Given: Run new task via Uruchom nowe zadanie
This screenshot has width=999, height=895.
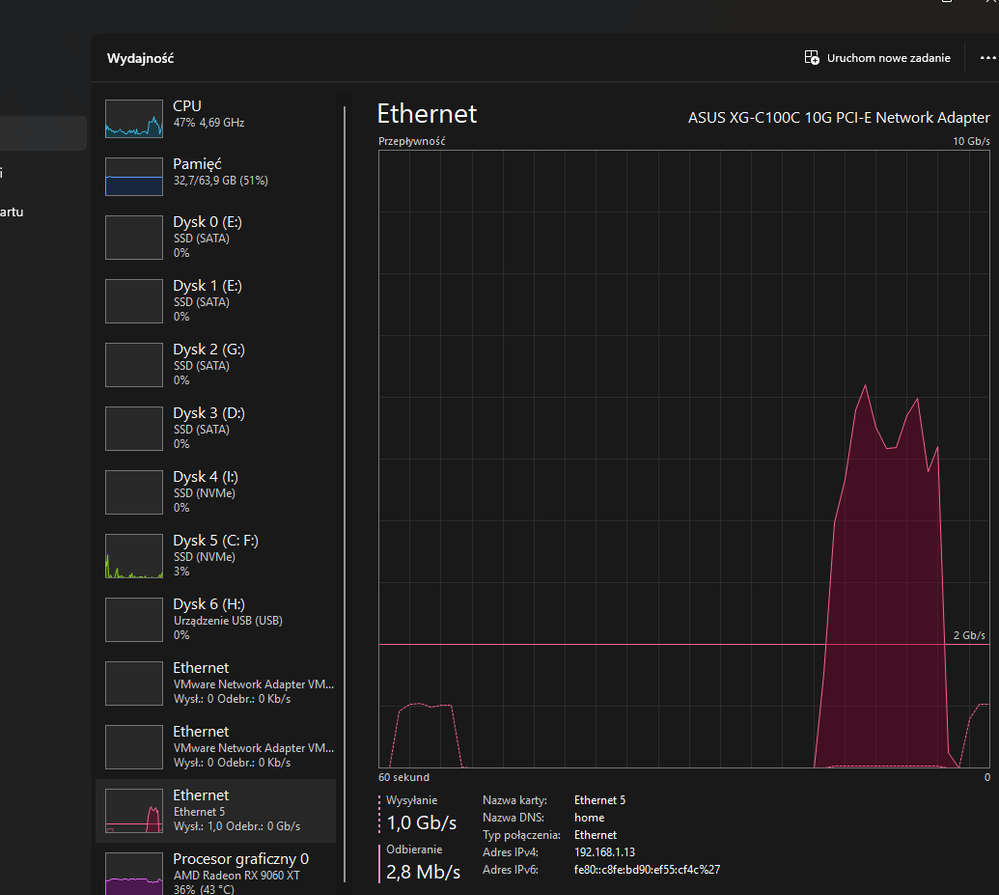Looking at the screenshot, I should 877,58.
